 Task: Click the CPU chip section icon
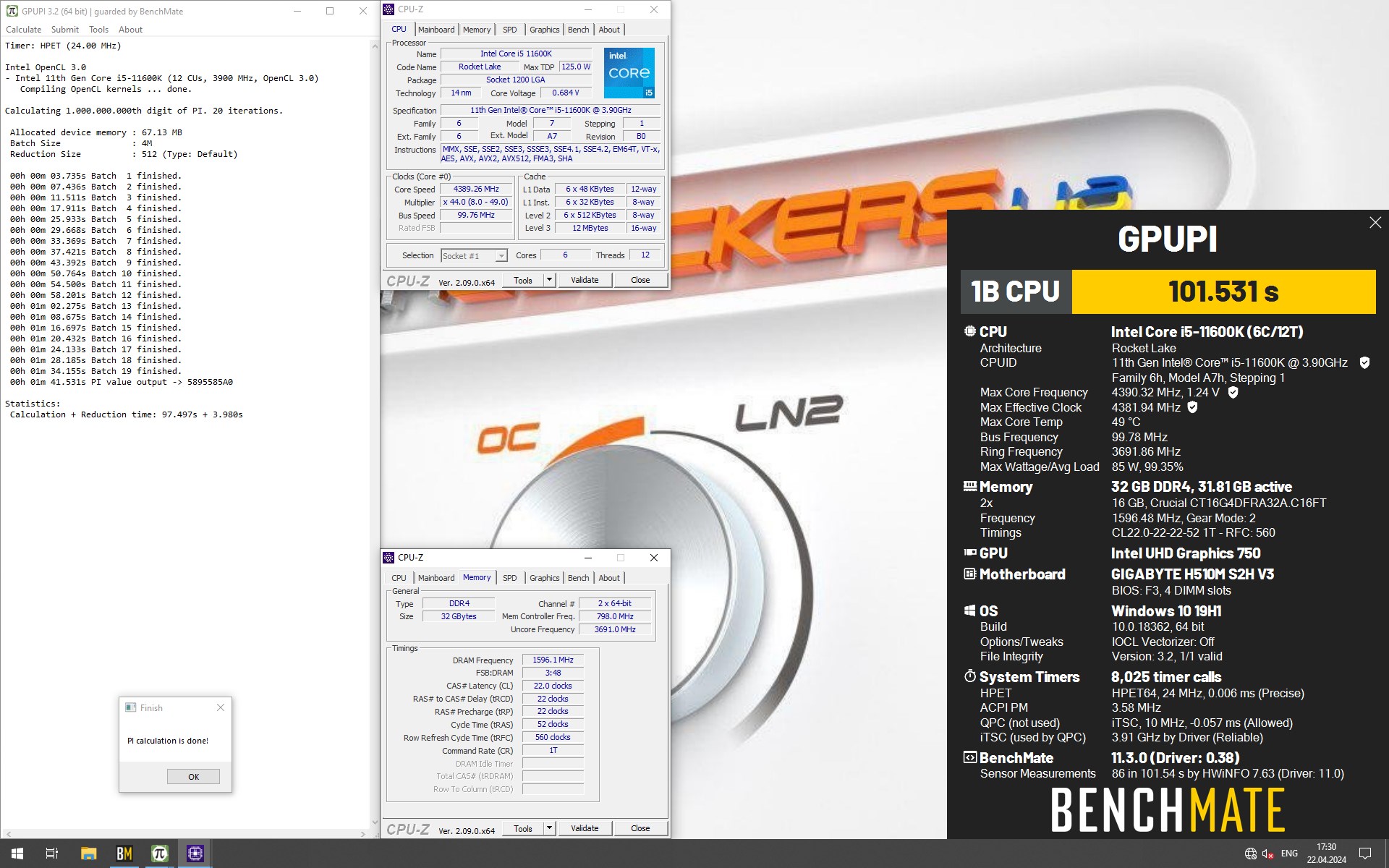click(x=970, y=331)
